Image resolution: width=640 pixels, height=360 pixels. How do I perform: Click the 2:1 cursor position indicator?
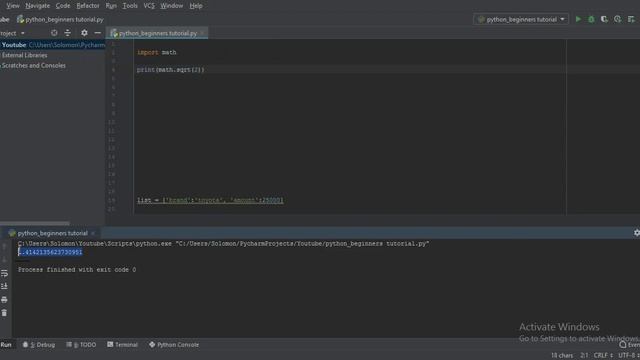[584, 356]
